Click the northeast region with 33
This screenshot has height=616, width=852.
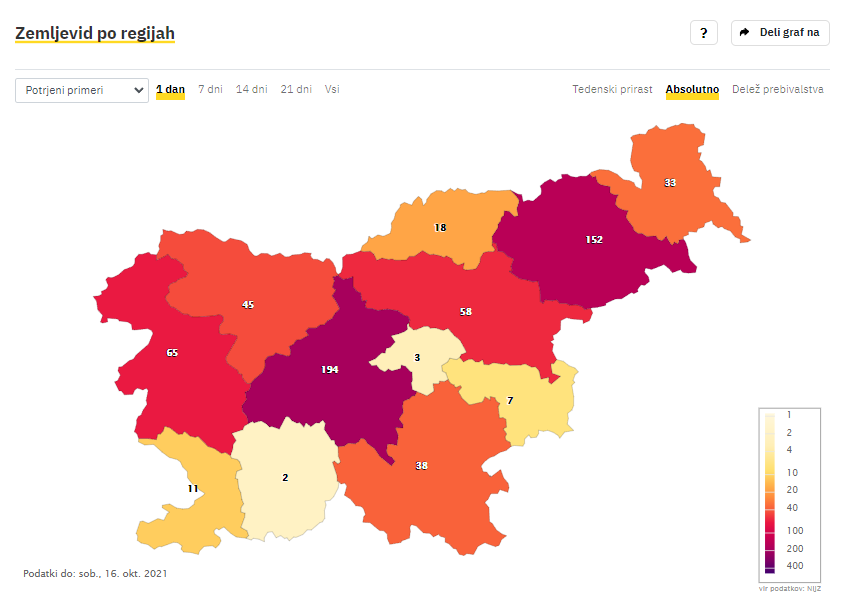coord(670,183)
